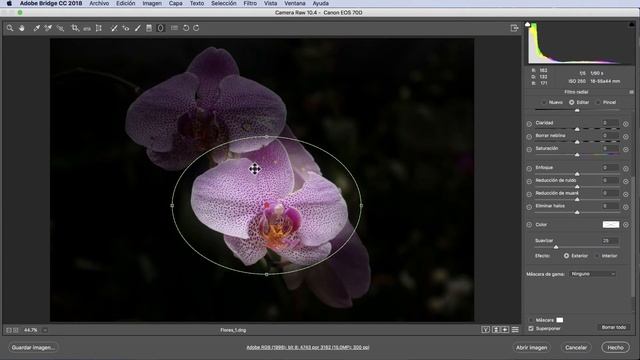640x360 pixels.
Task: Click the Hecho button
Action: tap(616, 348)
